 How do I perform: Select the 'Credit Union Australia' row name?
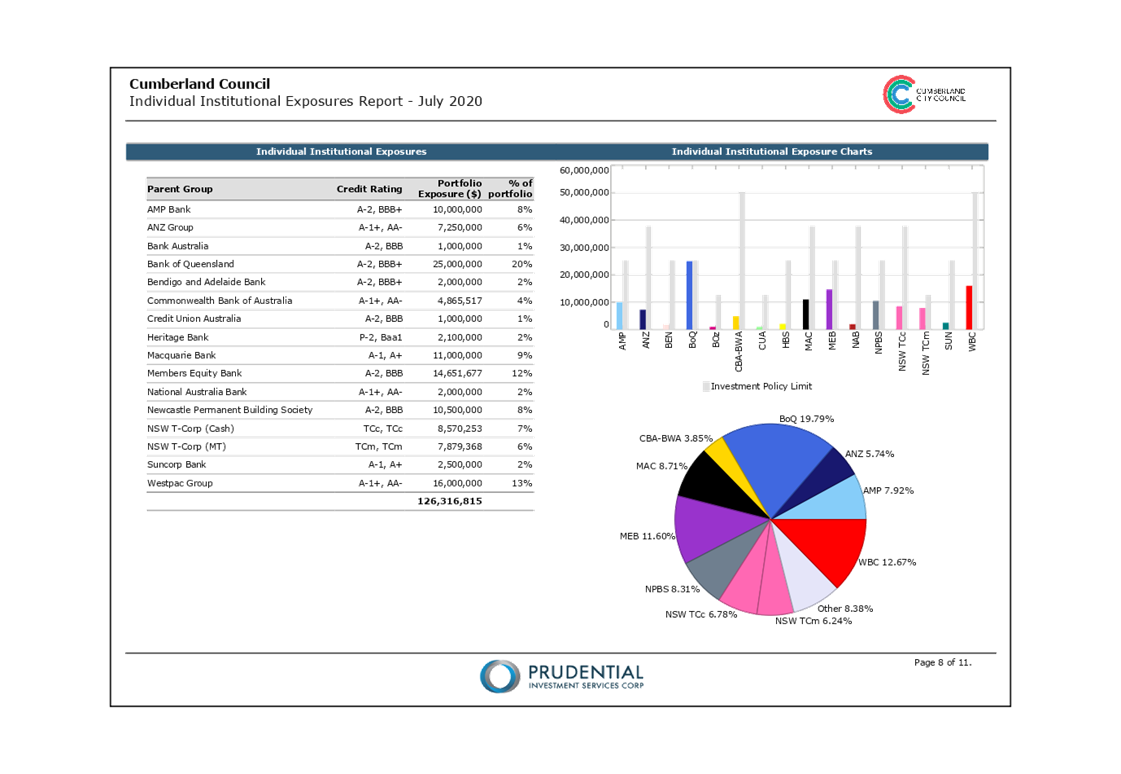[x=194, y=319]
